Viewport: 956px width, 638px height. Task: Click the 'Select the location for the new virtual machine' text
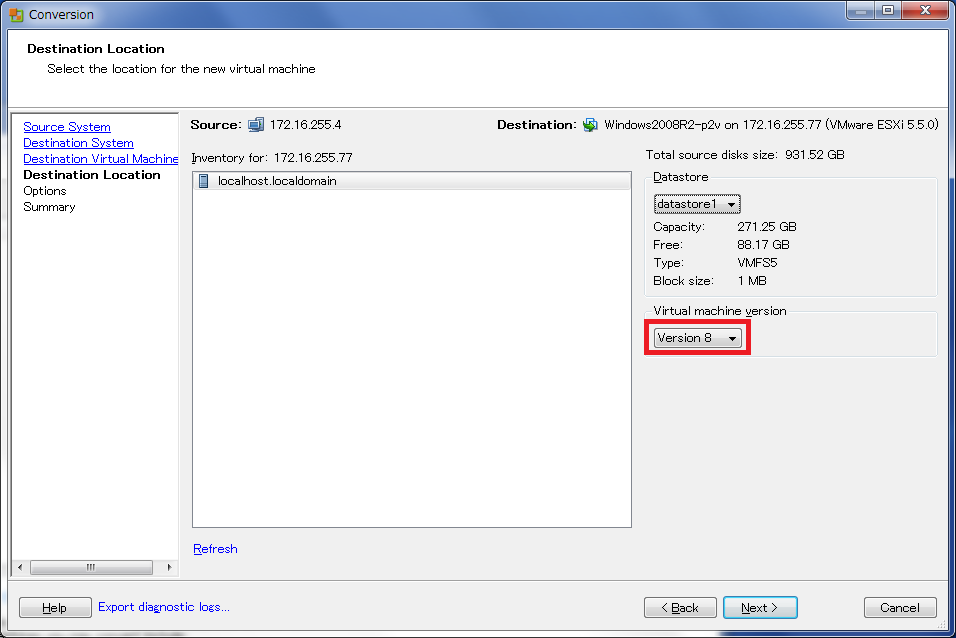click(181, 69)
